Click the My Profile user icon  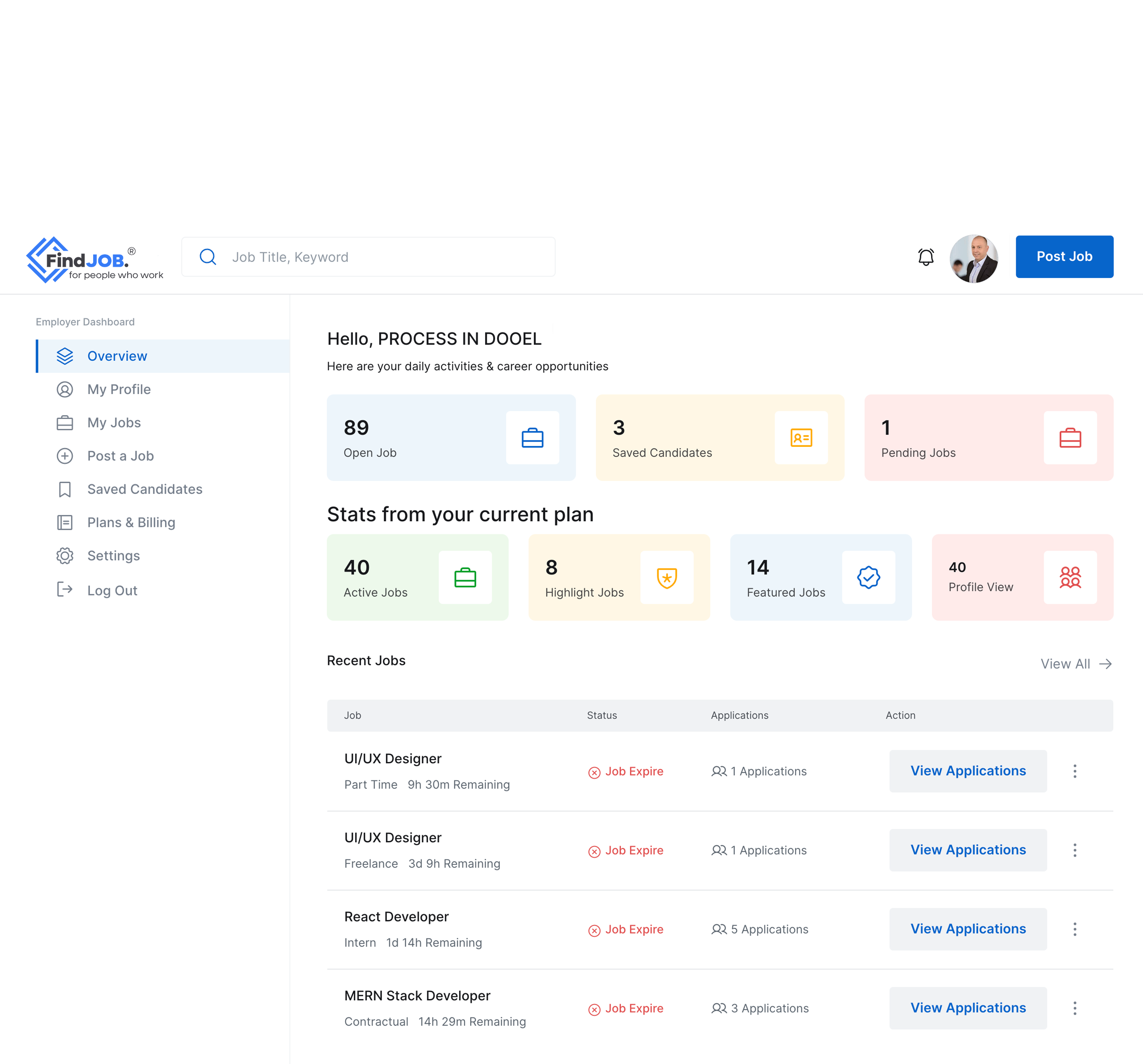click(x=65, y=389)
